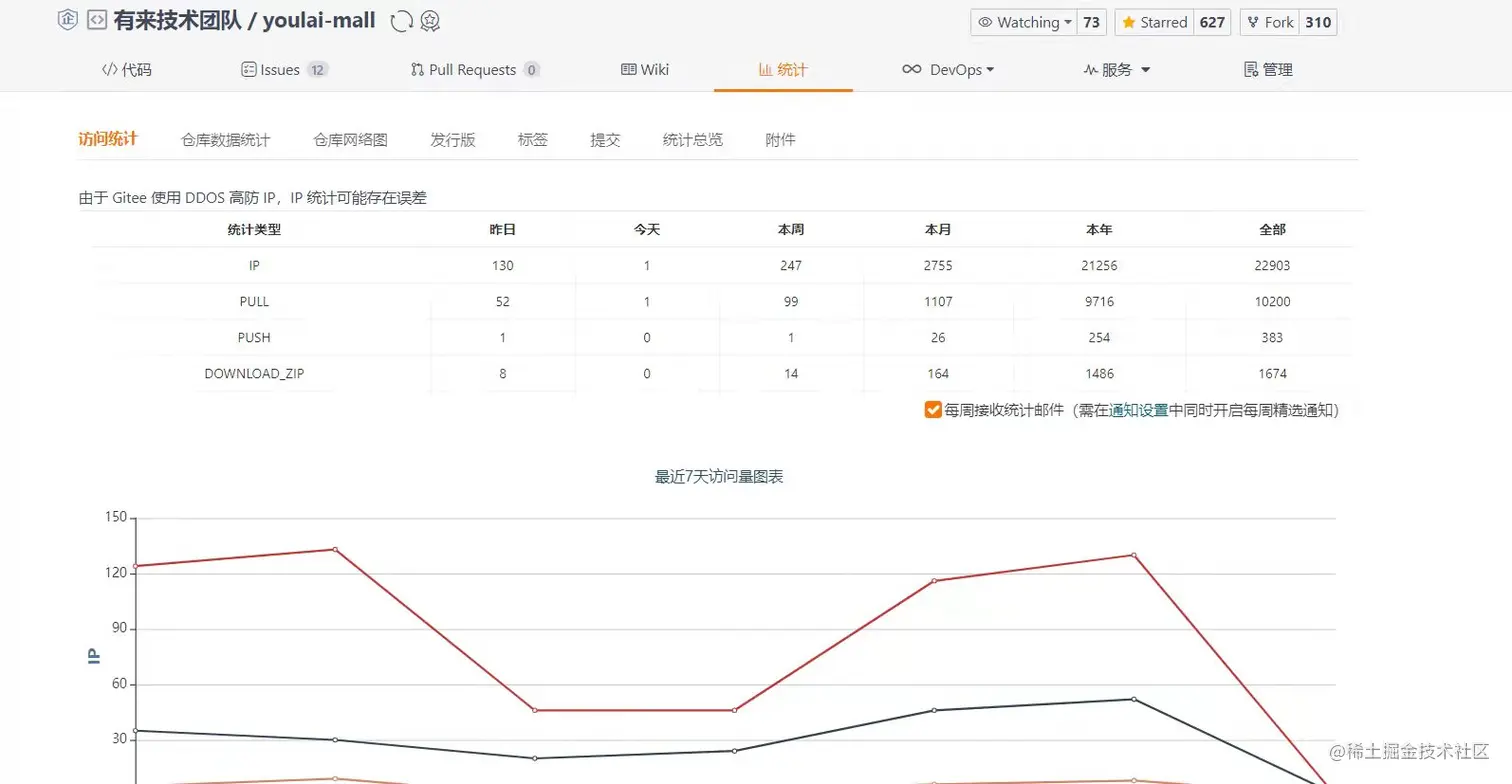Open the stargazers count 627
The height and width of the screenshot is (784, 1512).
pyautogui.click(x=1212, y=22)
